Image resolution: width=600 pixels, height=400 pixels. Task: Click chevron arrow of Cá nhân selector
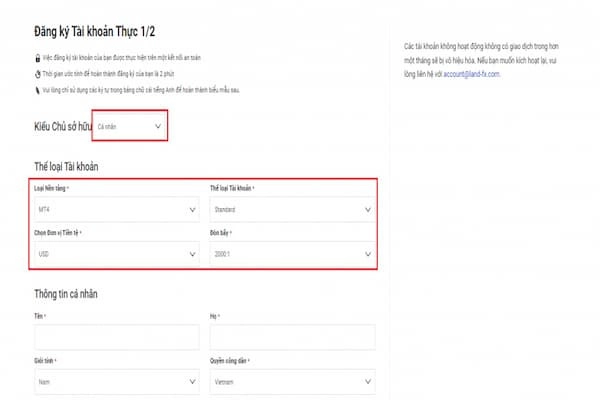[158, 126]
